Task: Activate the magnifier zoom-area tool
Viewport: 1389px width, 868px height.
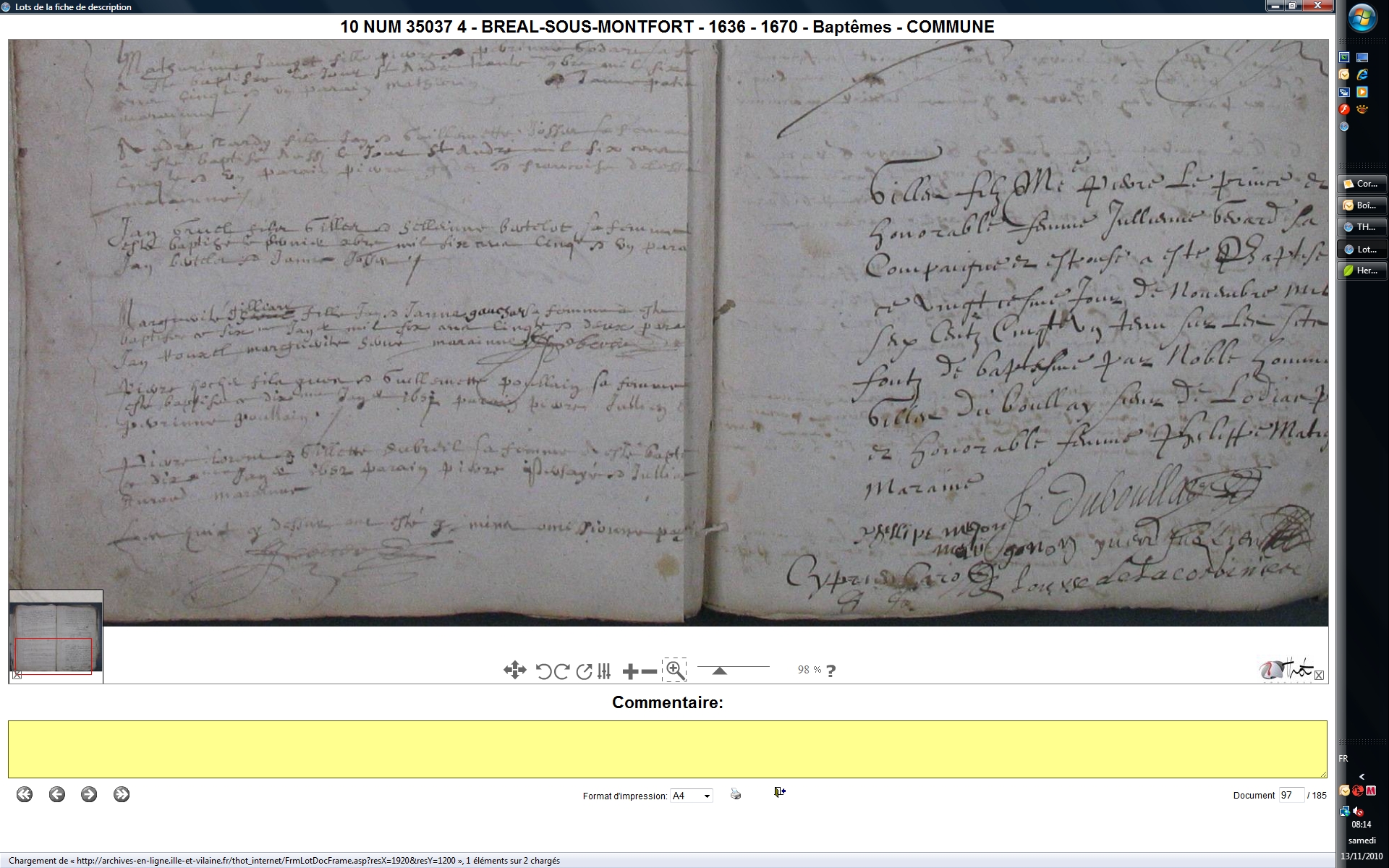Action: tap(675, 671)
